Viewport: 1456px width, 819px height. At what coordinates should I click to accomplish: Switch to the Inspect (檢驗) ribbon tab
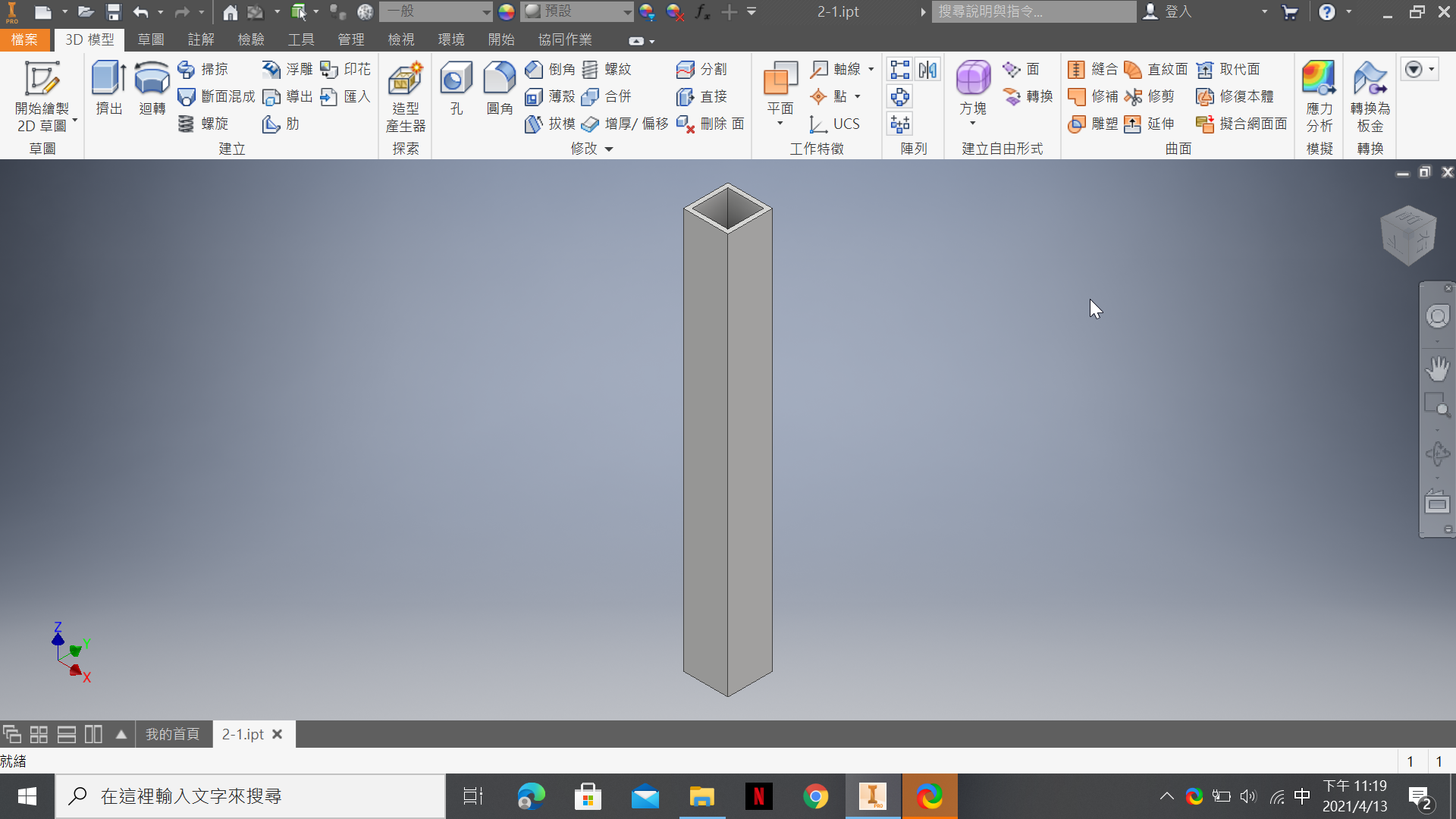pos(251,39)
